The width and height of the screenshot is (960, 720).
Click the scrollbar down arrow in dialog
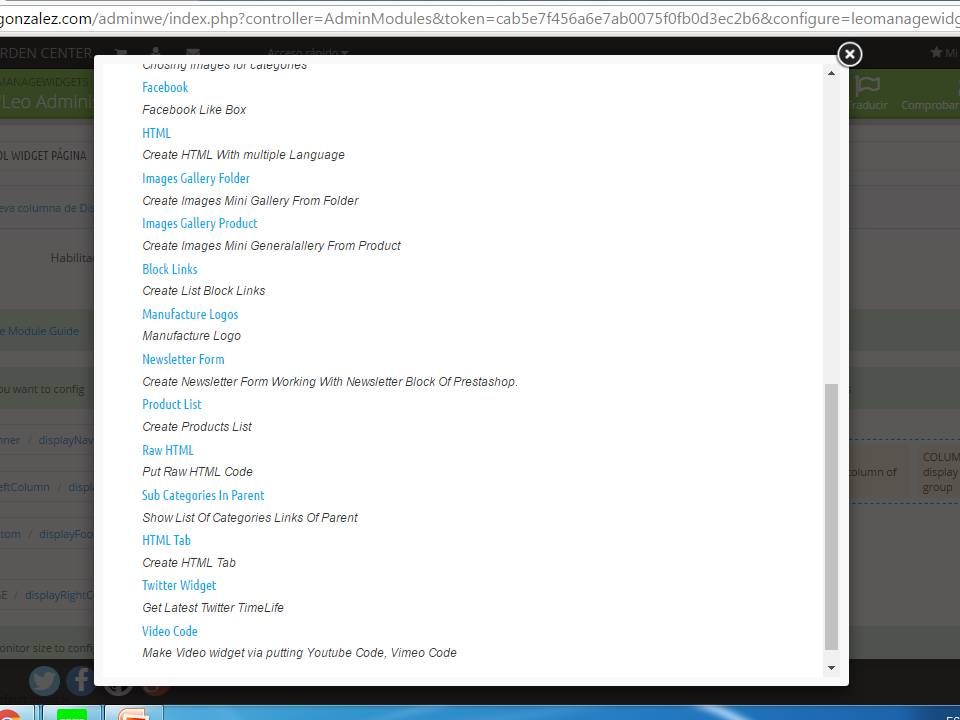[831, 667]
